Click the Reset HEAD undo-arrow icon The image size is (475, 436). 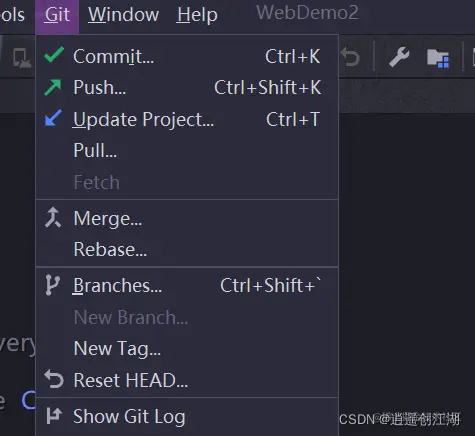pos(54,379)
